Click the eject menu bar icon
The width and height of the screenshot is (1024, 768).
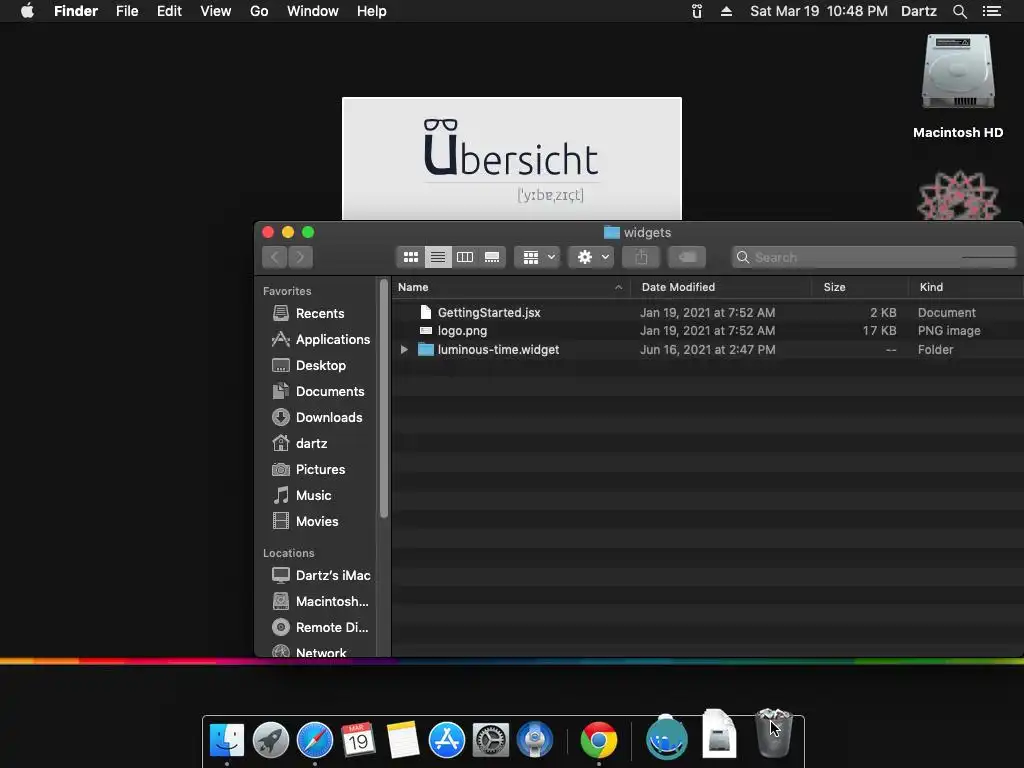(x=726, y=11)
